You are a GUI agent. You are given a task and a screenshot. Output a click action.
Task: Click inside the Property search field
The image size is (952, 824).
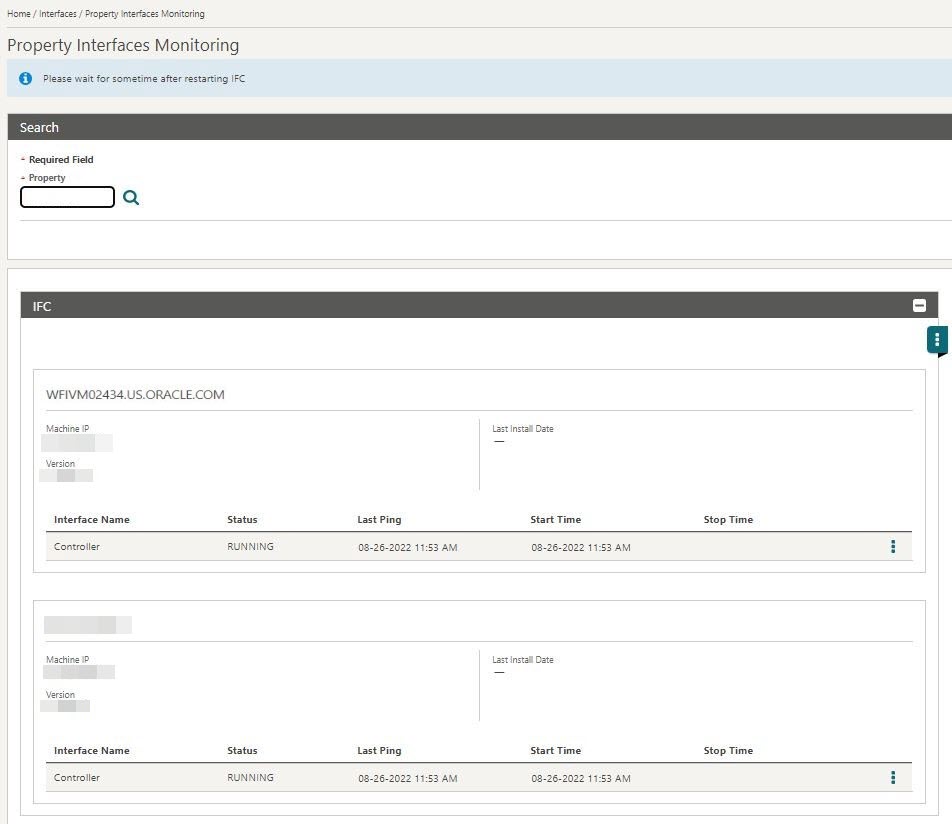pyautogui.click(x=66, y=197)
